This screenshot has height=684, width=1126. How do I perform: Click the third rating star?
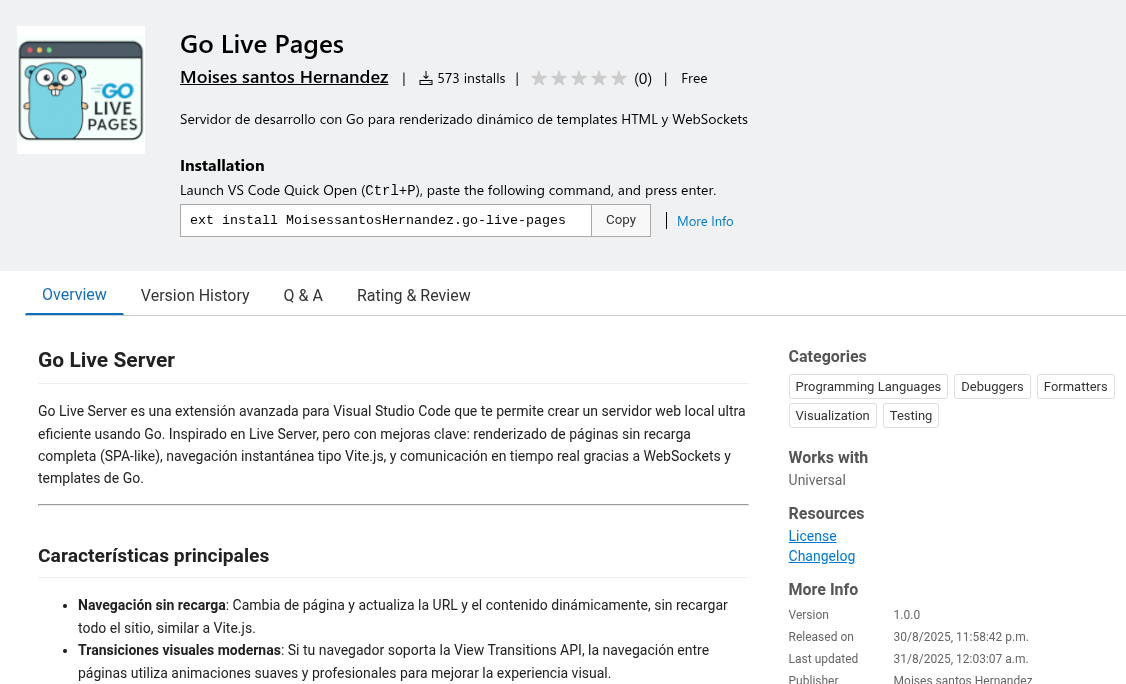coord(579,78)
